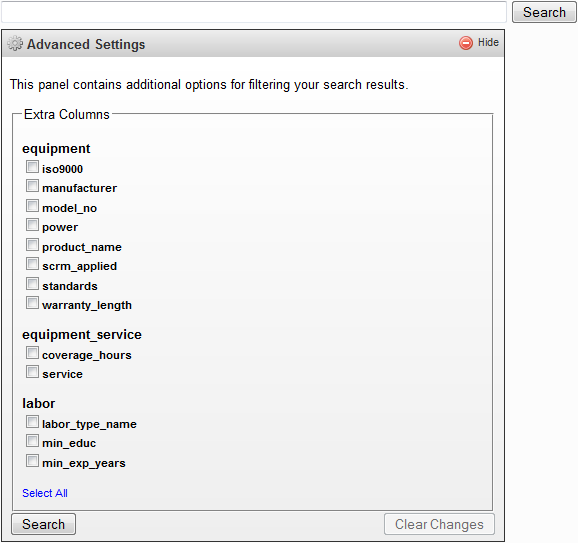Click the Select All link
This screenshot has height=543, width=578.
coord(45,493)
